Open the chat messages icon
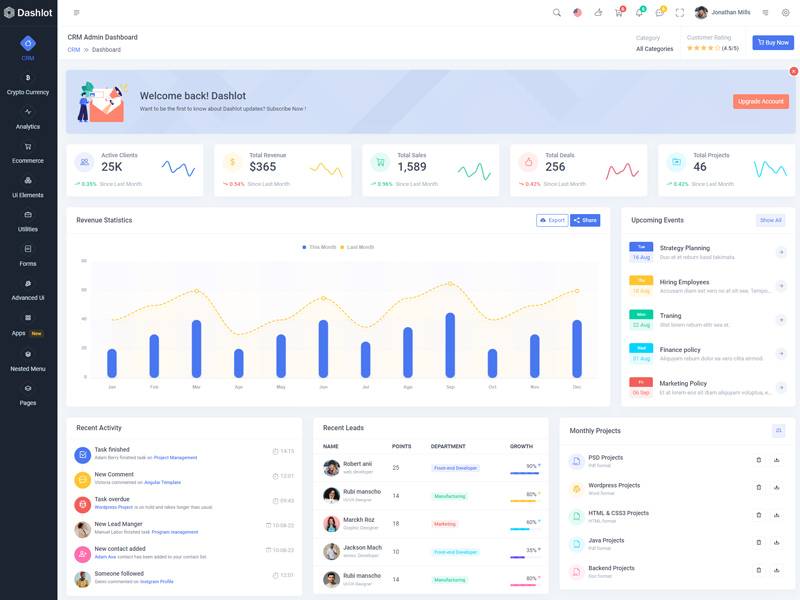The width and height of the screenshot is (800, 600). click(659, 13)
